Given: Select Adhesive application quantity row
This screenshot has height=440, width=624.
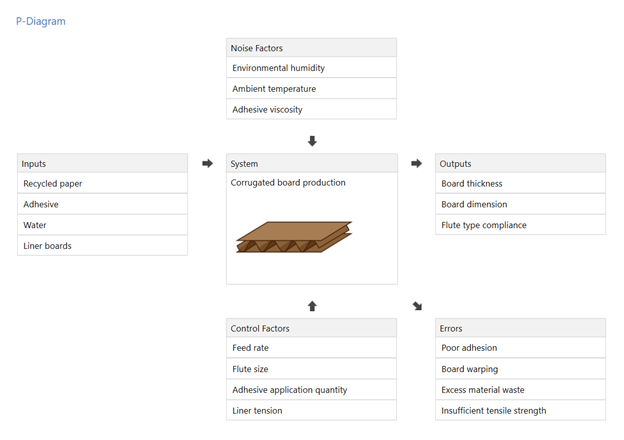Looking at the screenshot, I should pos(311,390).
